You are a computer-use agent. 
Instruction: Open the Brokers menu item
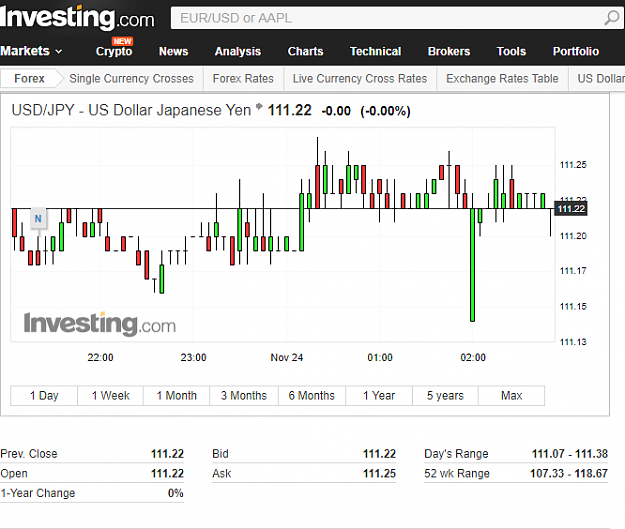[x=449, y=51]
